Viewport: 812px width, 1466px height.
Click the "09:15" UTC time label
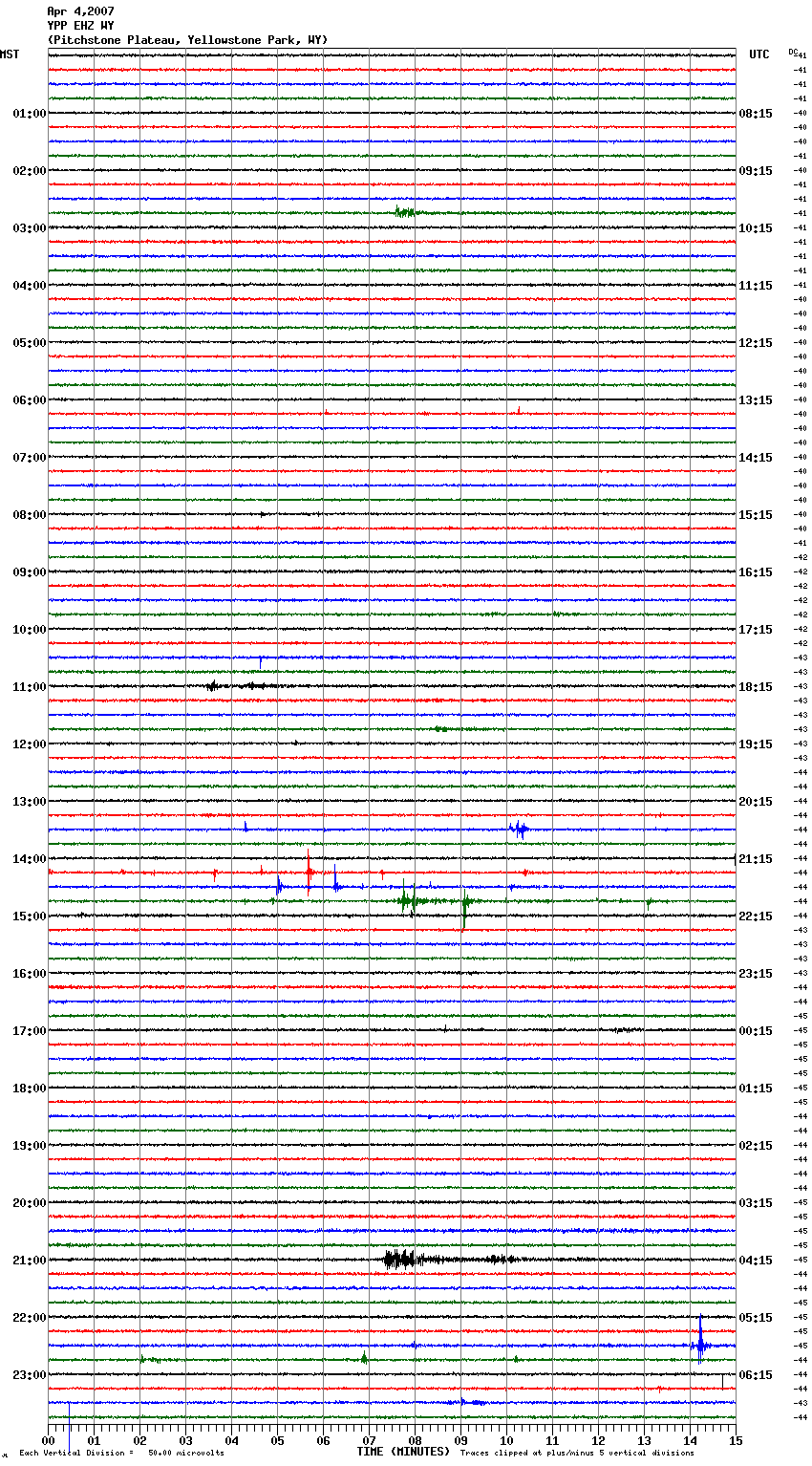point(756,171)
